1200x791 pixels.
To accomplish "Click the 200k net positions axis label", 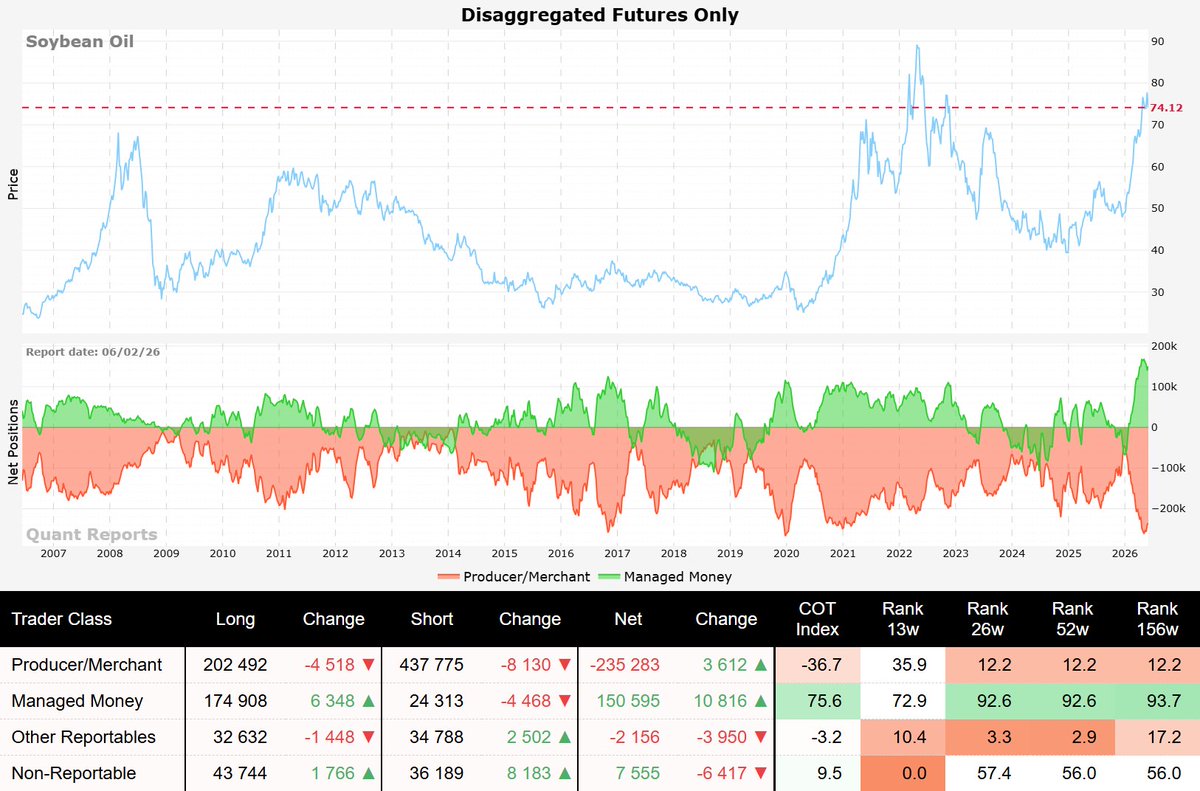I will click(x=1166, y=345).
